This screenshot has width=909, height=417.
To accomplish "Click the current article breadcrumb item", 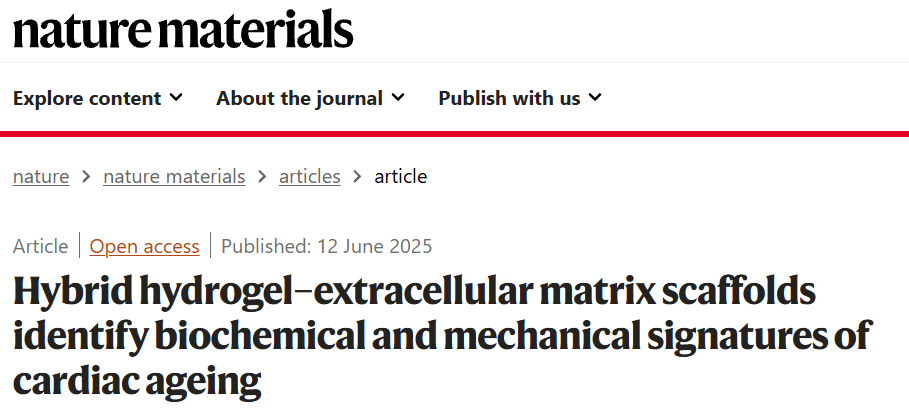I will point(400,177).
